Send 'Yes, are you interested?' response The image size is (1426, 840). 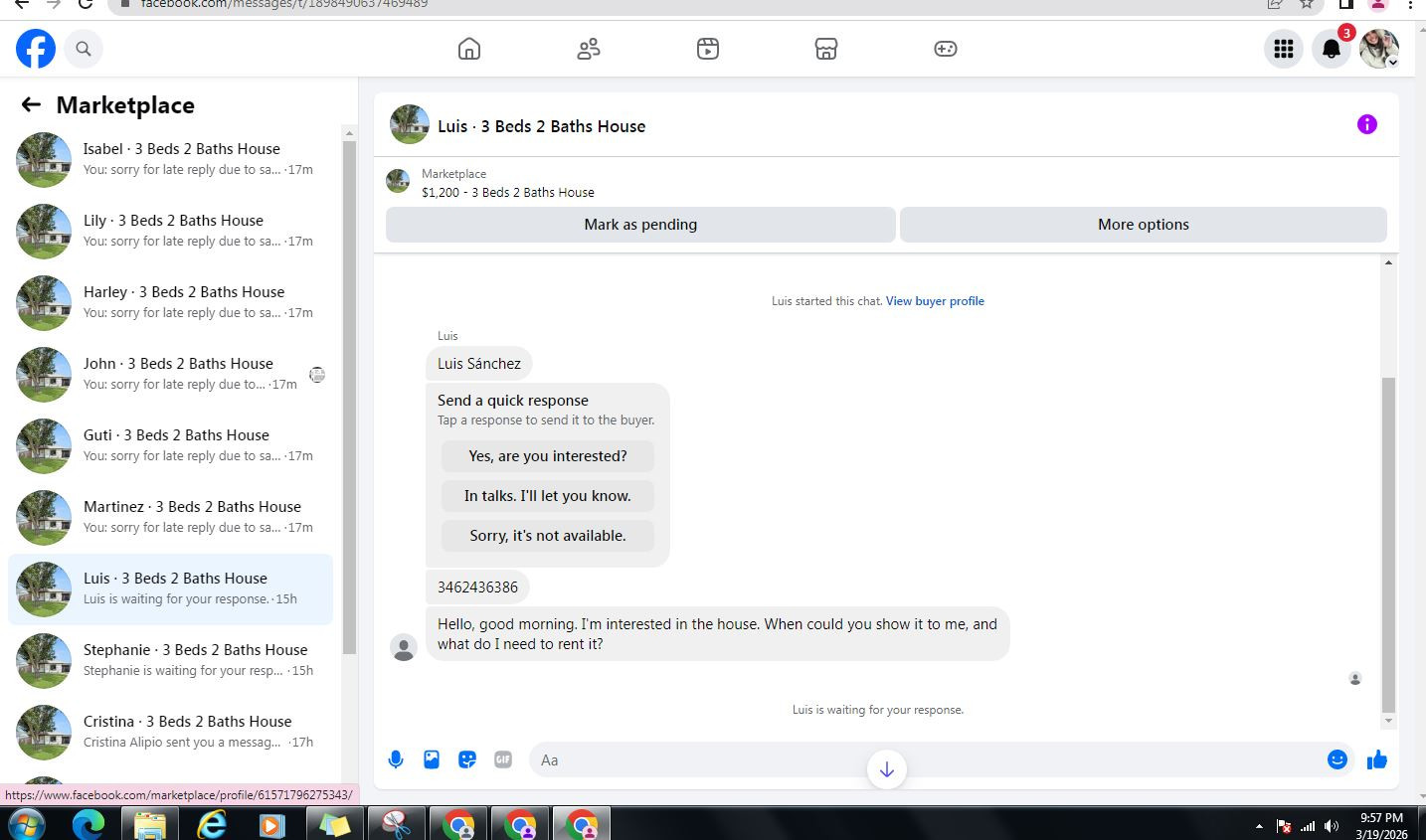coord(548,456)
